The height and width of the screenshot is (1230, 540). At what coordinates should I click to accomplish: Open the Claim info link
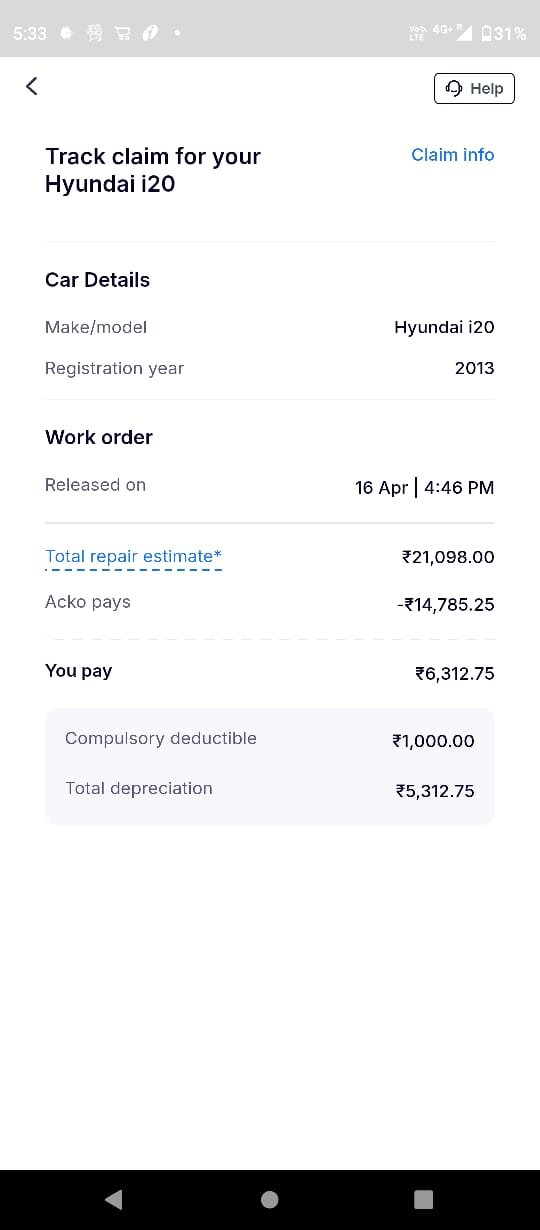(453, 155)
